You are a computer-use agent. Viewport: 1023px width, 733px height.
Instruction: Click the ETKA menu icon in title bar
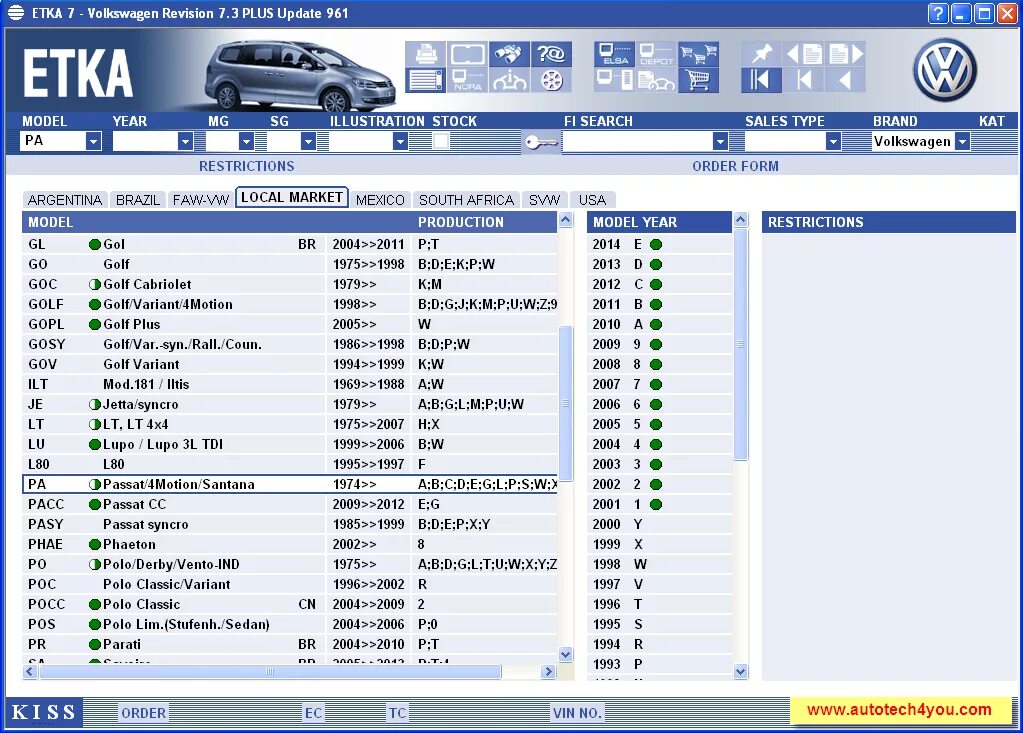[x=16, y=13]
